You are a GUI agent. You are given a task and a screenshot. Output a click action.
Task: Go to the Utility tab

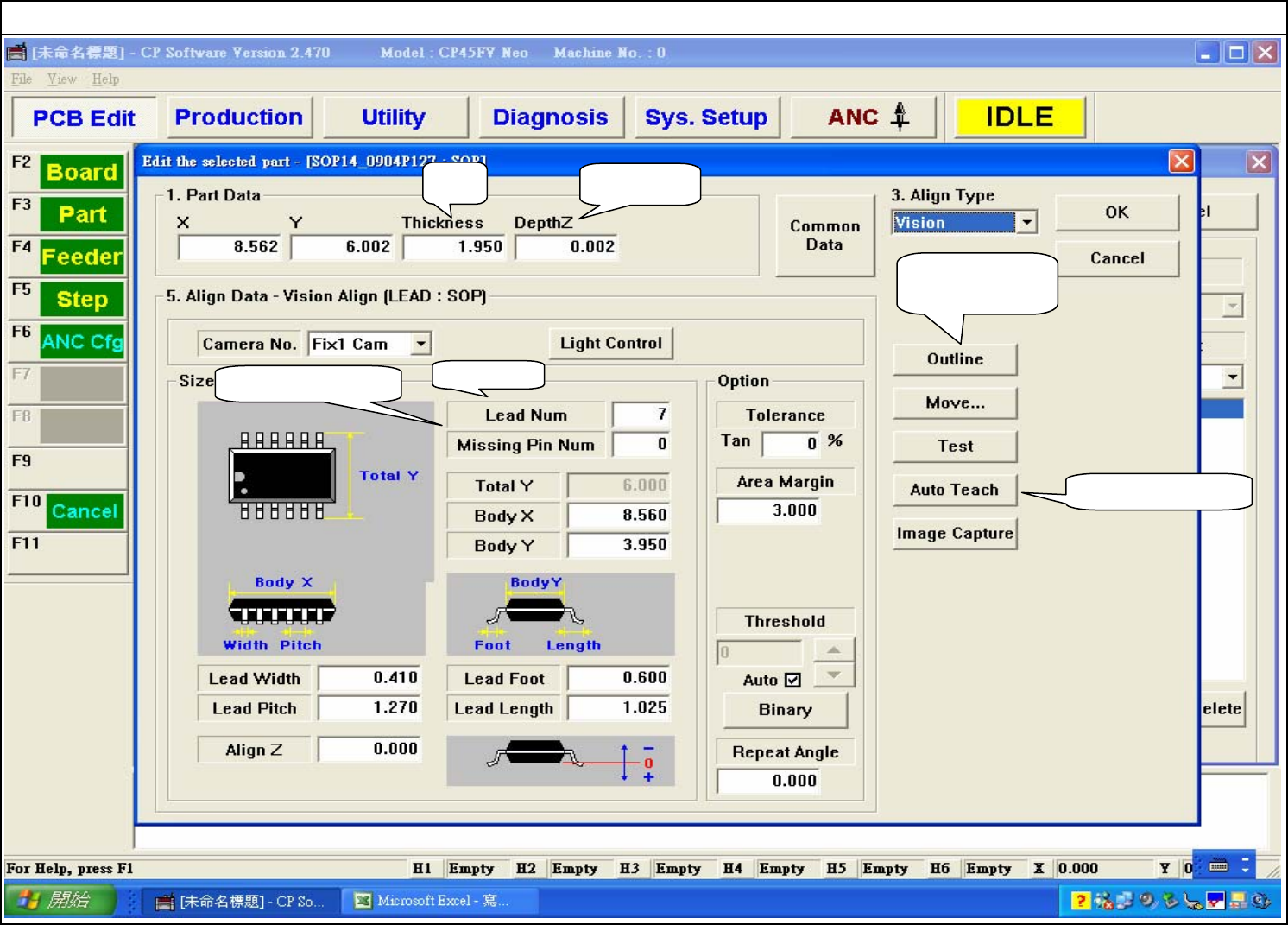point(394,117)
